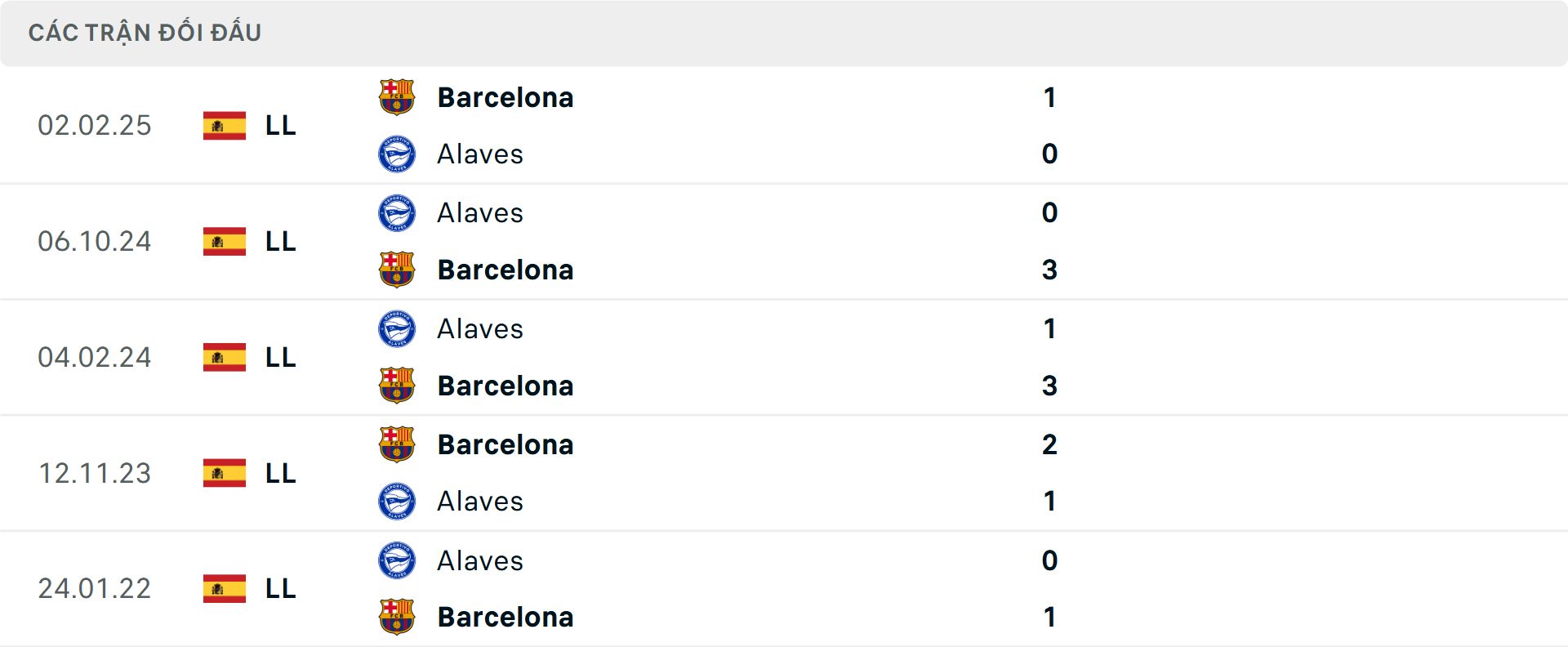Image resolution: width=1568 pixels, height=647 pixels.
Task: Open the LL league label for the 02.02.25 match
Action: click(279, 125)
